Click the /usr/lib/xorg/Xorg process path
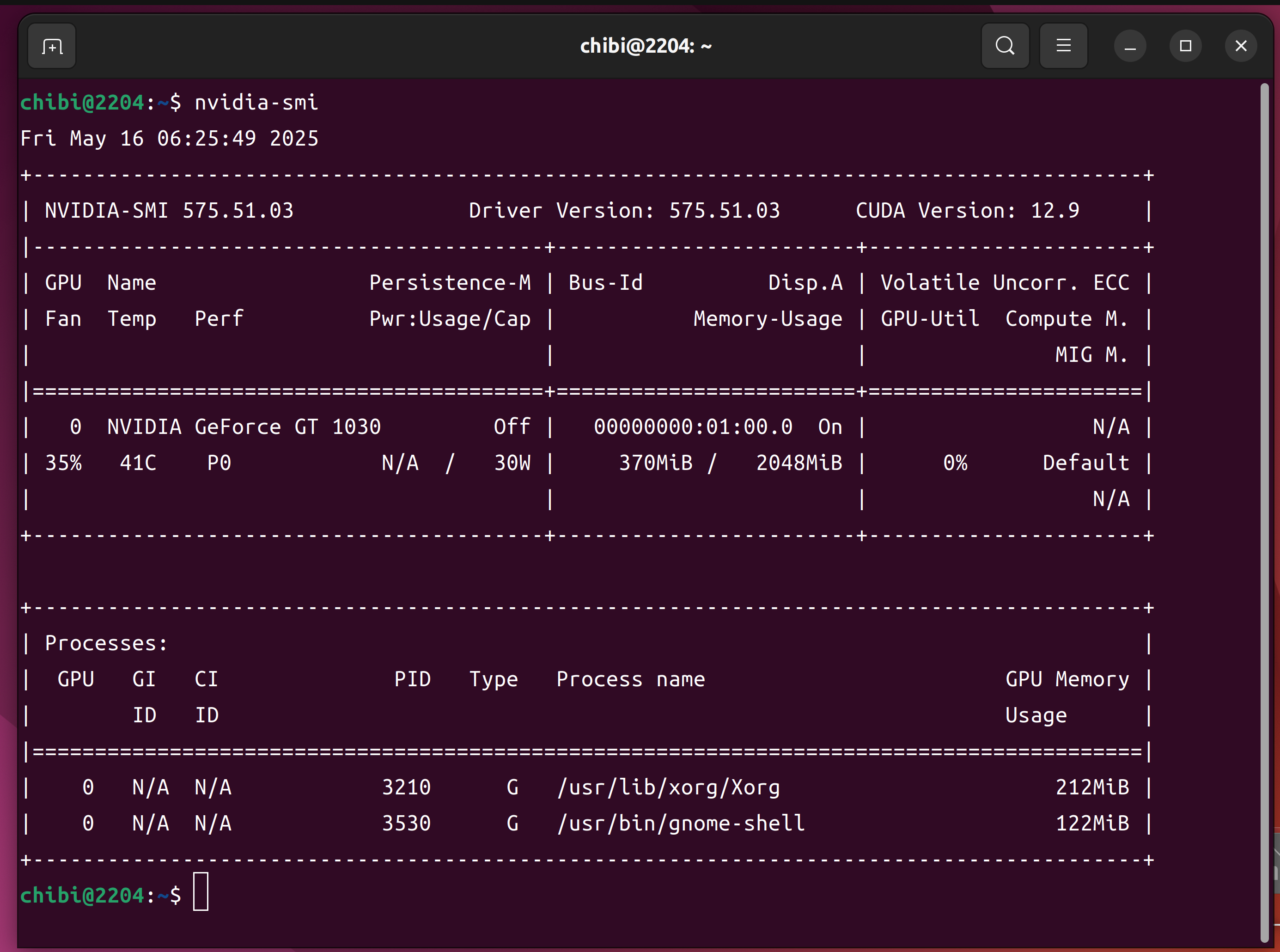 [668, 788]
